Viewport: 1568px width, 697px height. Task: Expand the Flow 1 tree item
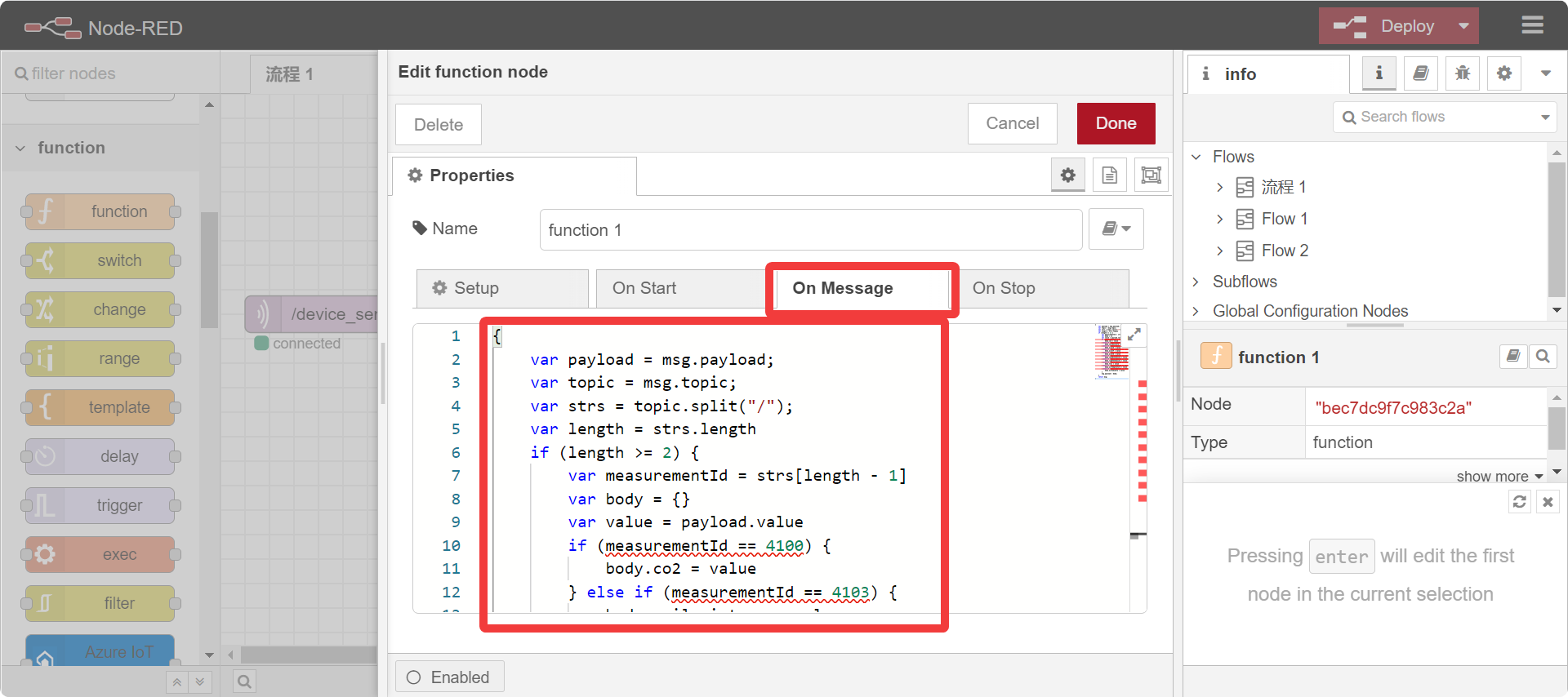pos(1219,219)
